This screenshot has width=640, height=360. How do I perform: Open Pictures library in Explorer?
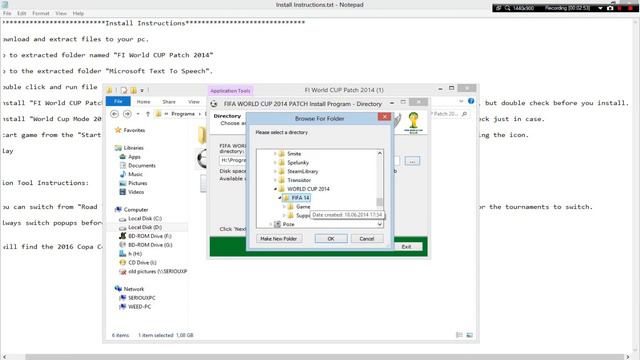click(x=138, y=183)
